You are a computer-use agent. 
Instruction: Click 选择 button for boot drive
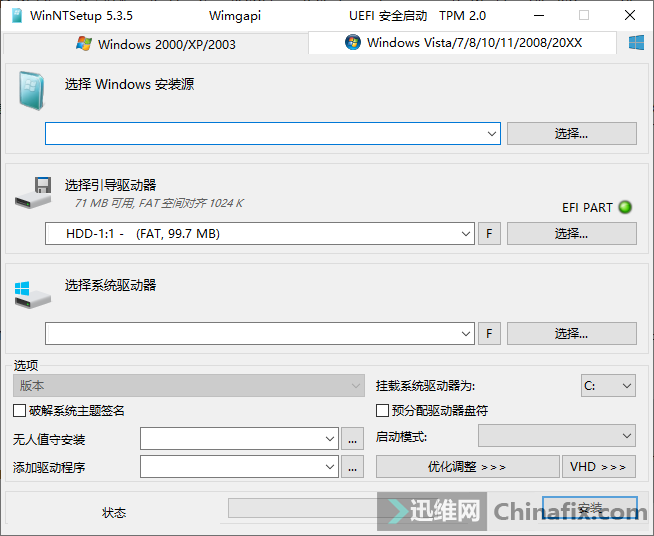coord(571,234)
